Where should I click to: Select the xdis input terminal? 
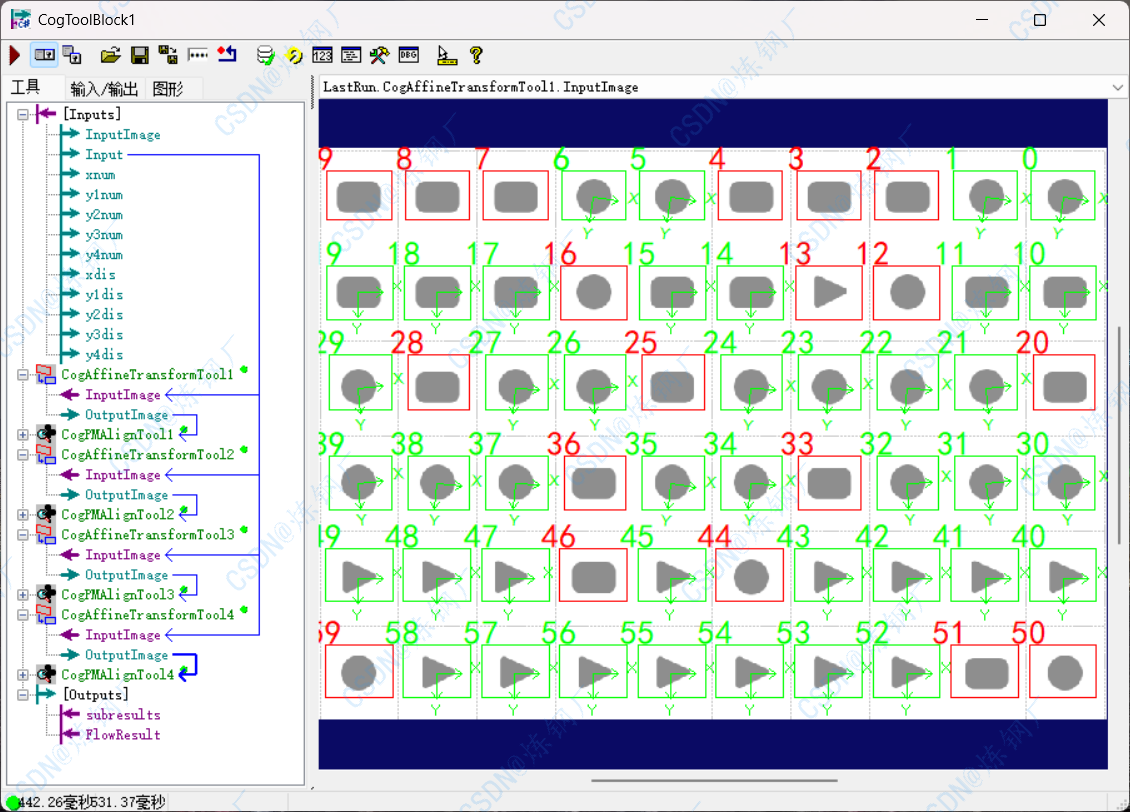point(100,275)
